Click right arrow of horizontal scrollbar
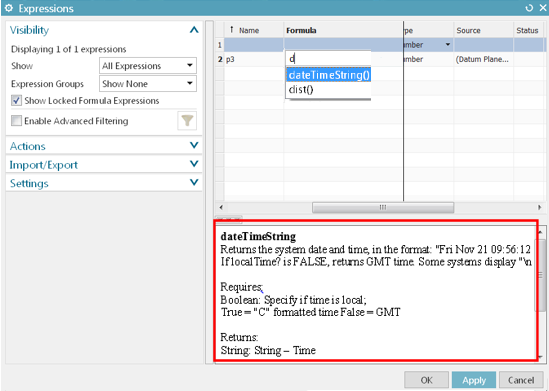 pos(540,207)
